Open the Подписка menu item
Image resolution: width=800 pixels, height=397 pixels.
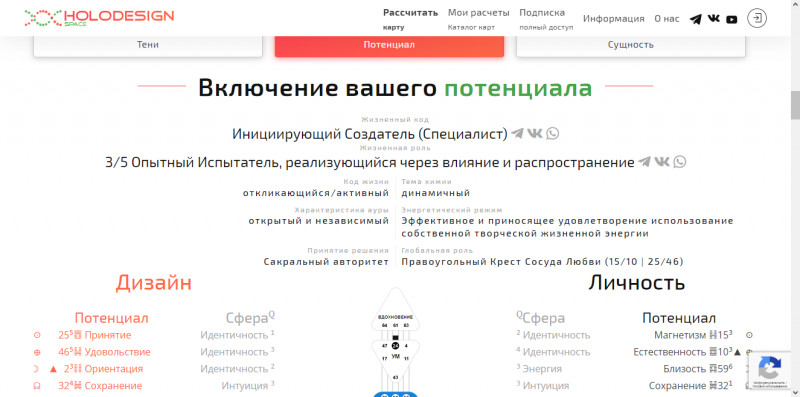coord(546,19)
